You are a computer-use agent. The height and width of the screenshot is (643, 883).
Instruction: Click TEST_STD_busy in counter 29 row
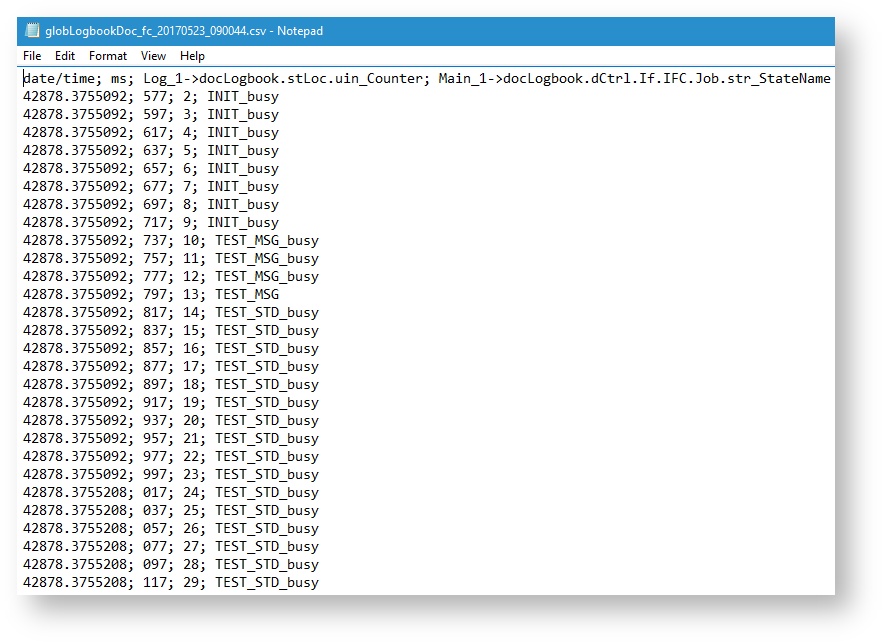click(267, 583)
